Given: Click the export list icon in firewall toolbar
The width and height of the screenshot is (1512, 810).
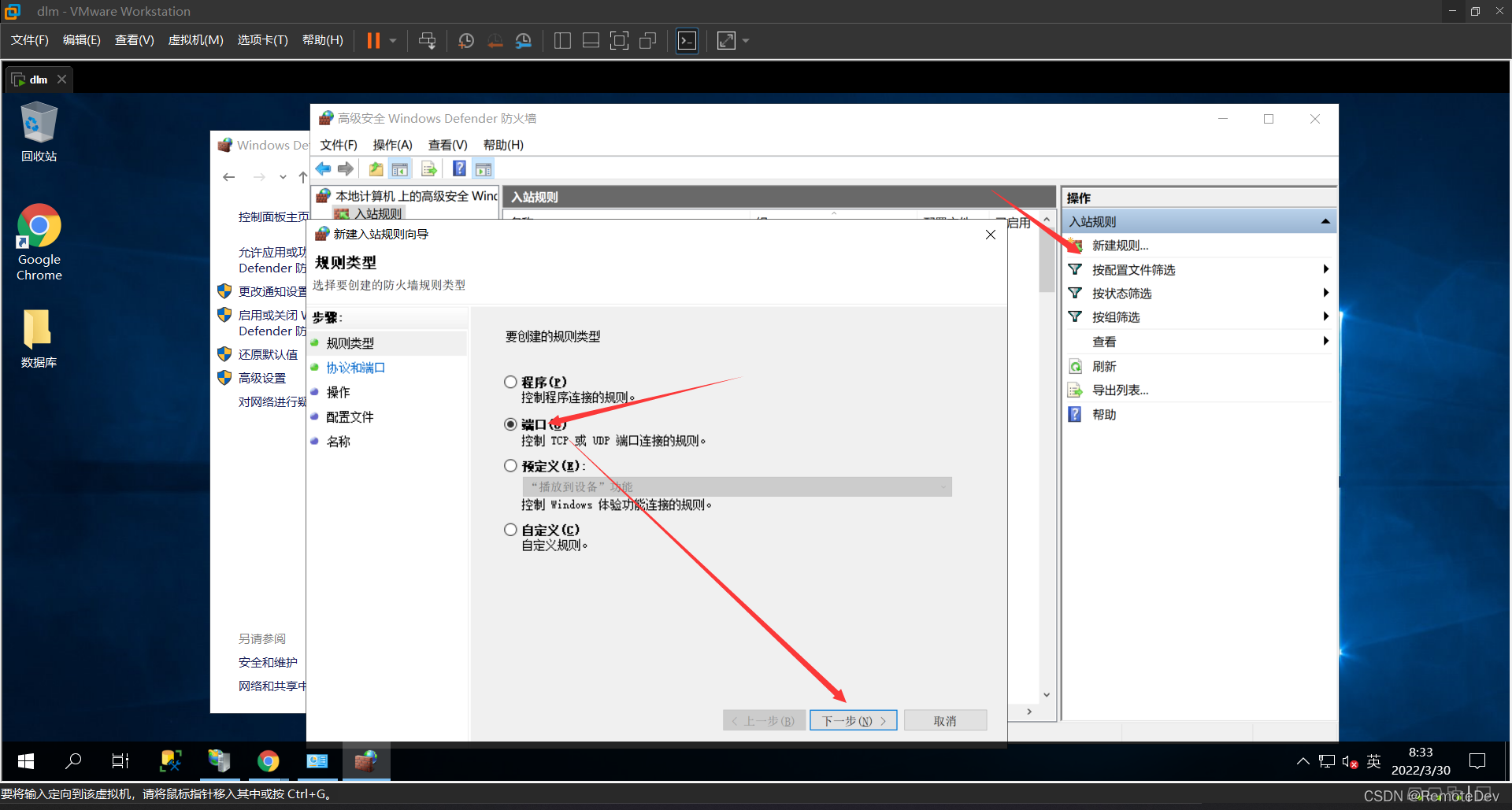Looking at the screenshot, I should click(x=429, y=168).
